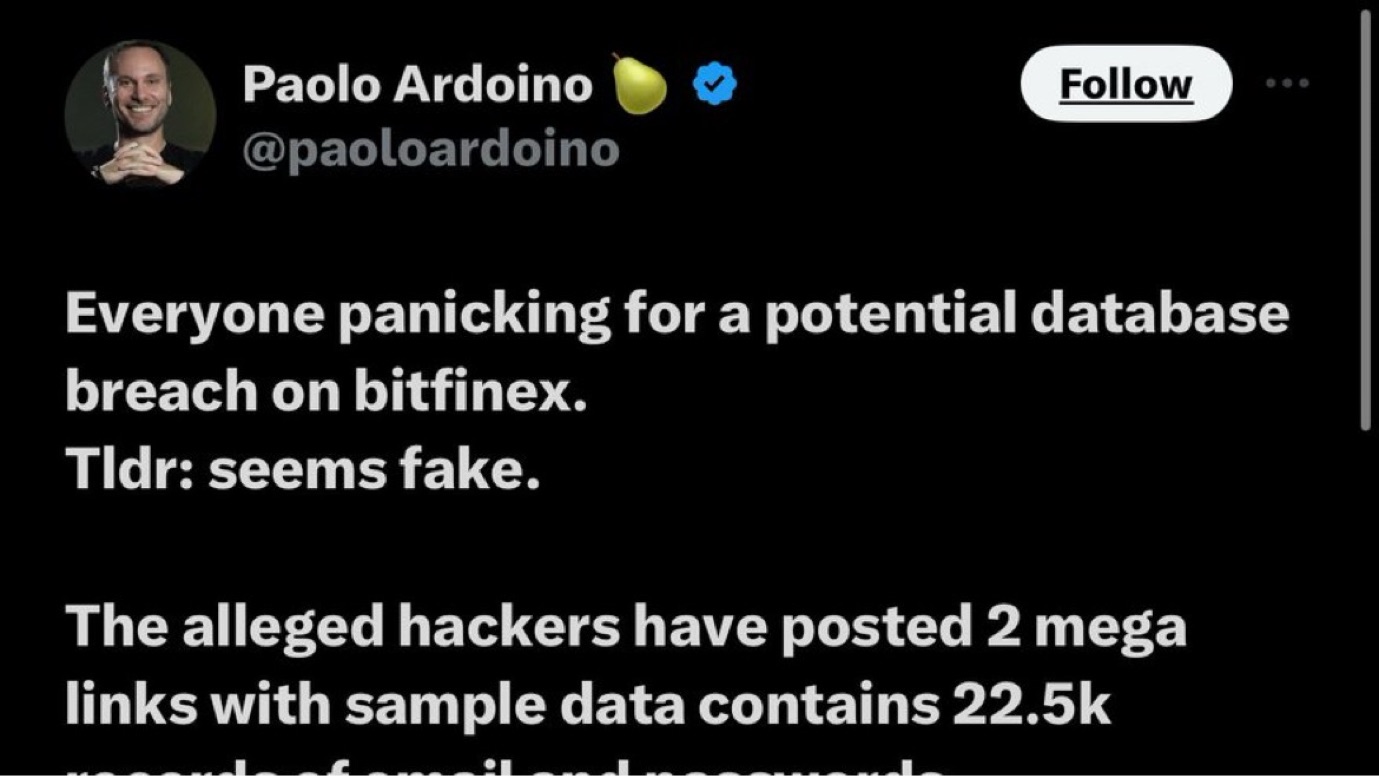Viewport: 1379px width, 776px height.
Task: Click the Paolo Ardoino display name
Action: (417, 84)
